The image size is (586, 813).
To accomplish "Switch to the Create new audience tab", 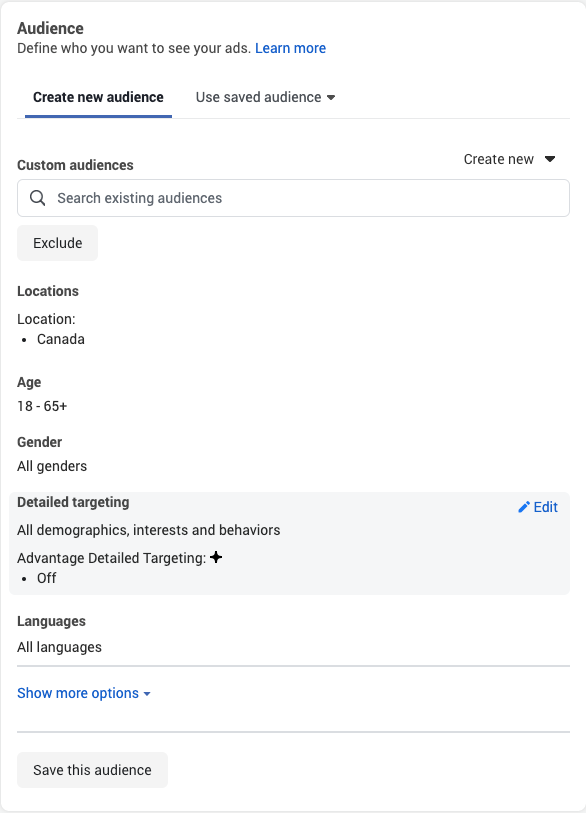I will [98, 97].
